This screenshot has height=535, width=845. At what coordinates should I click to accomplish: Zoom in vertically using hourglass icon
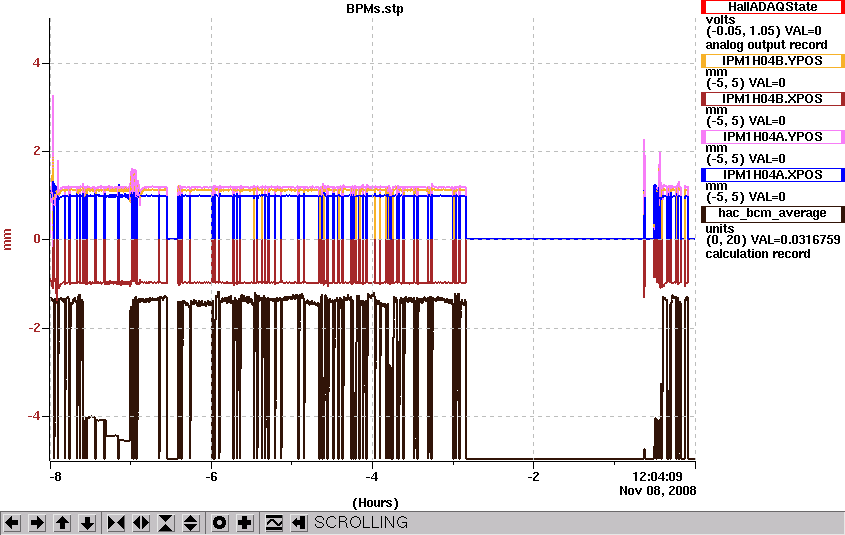(x=166, y=523)
